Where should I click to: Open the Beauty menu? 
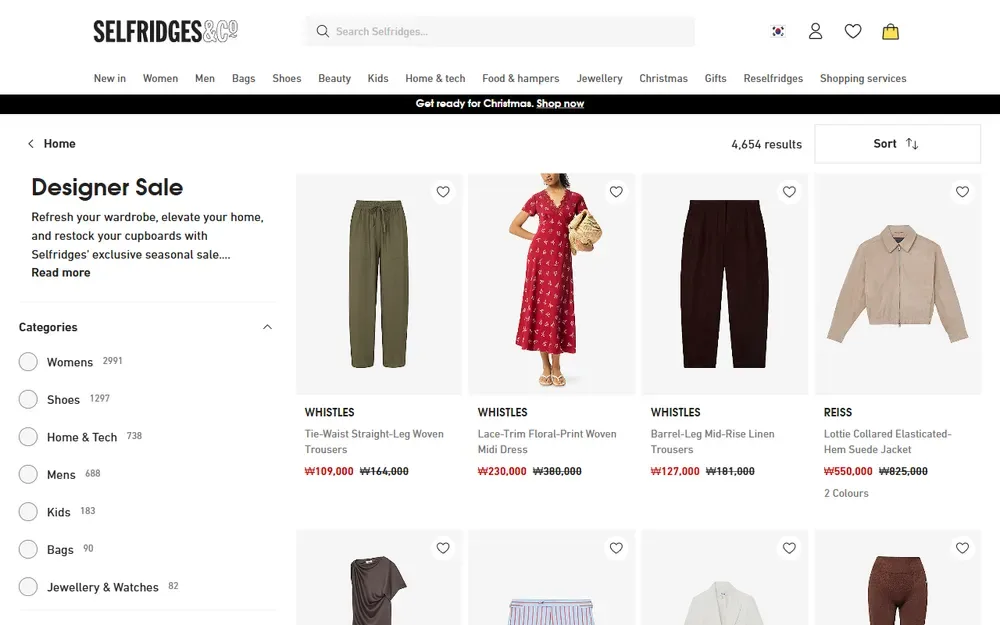[x=334, y=78]
